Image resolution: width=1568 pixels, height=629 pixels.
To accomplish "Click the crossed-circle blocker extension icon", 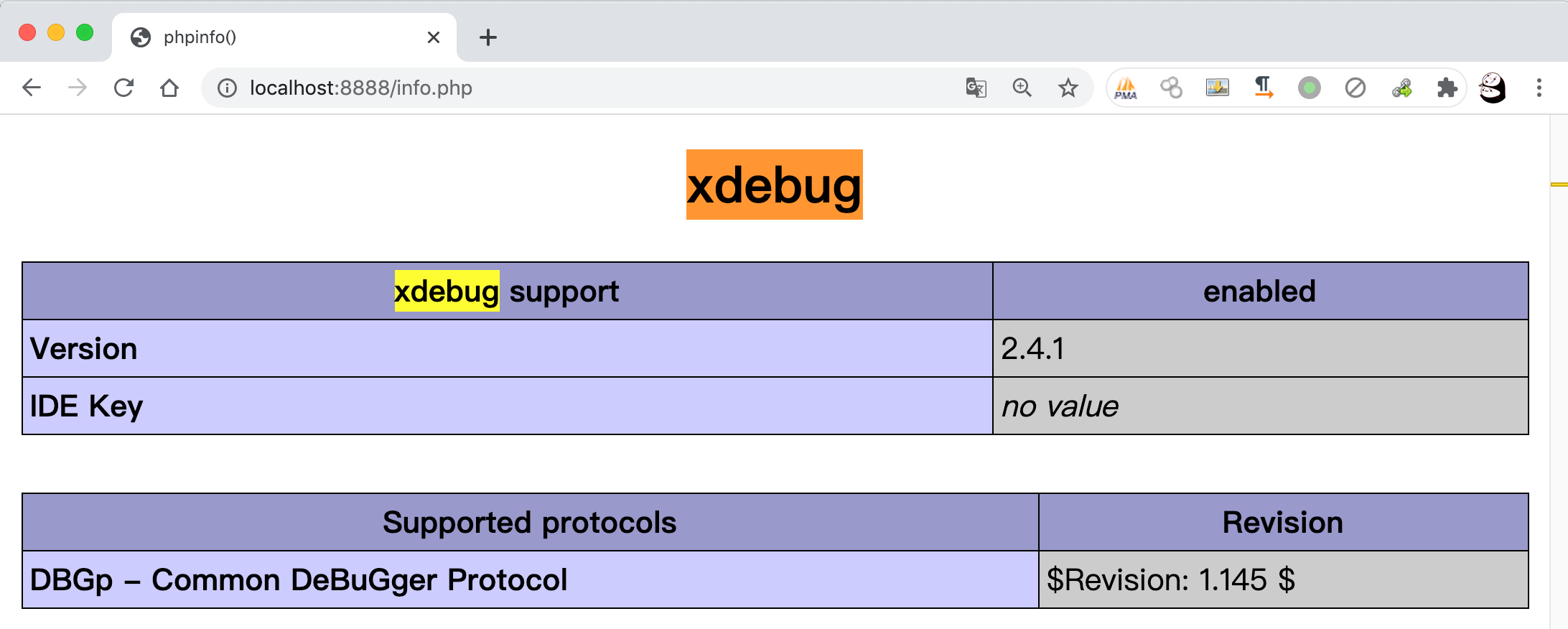I will [1355, 88].
